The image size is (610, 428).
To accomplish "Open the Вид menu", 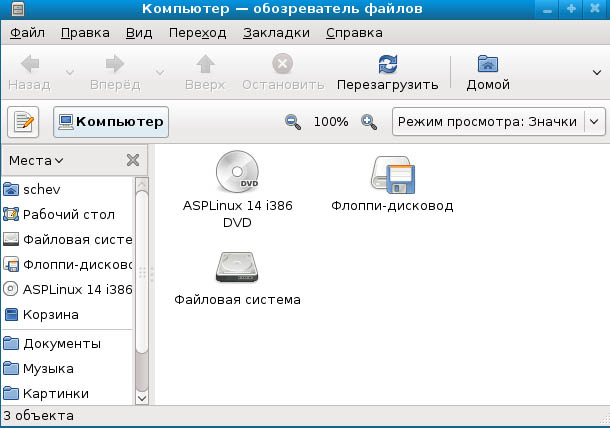I will [139, 33].
